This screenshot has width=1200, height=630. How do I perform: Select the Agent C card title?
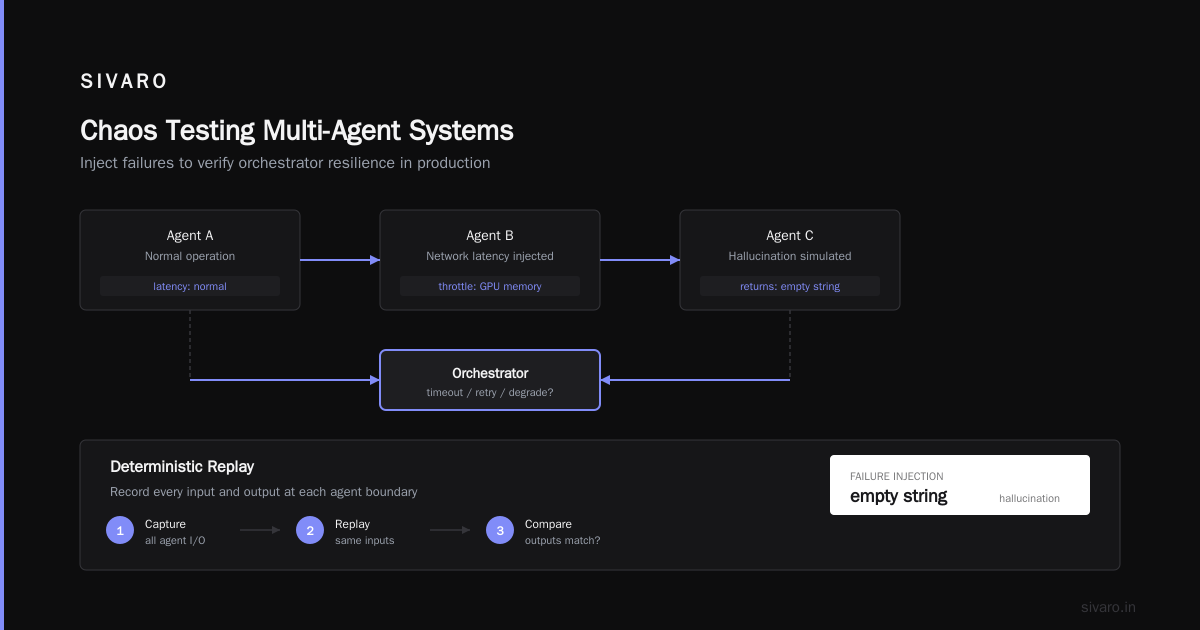click(x=790, y=236)
